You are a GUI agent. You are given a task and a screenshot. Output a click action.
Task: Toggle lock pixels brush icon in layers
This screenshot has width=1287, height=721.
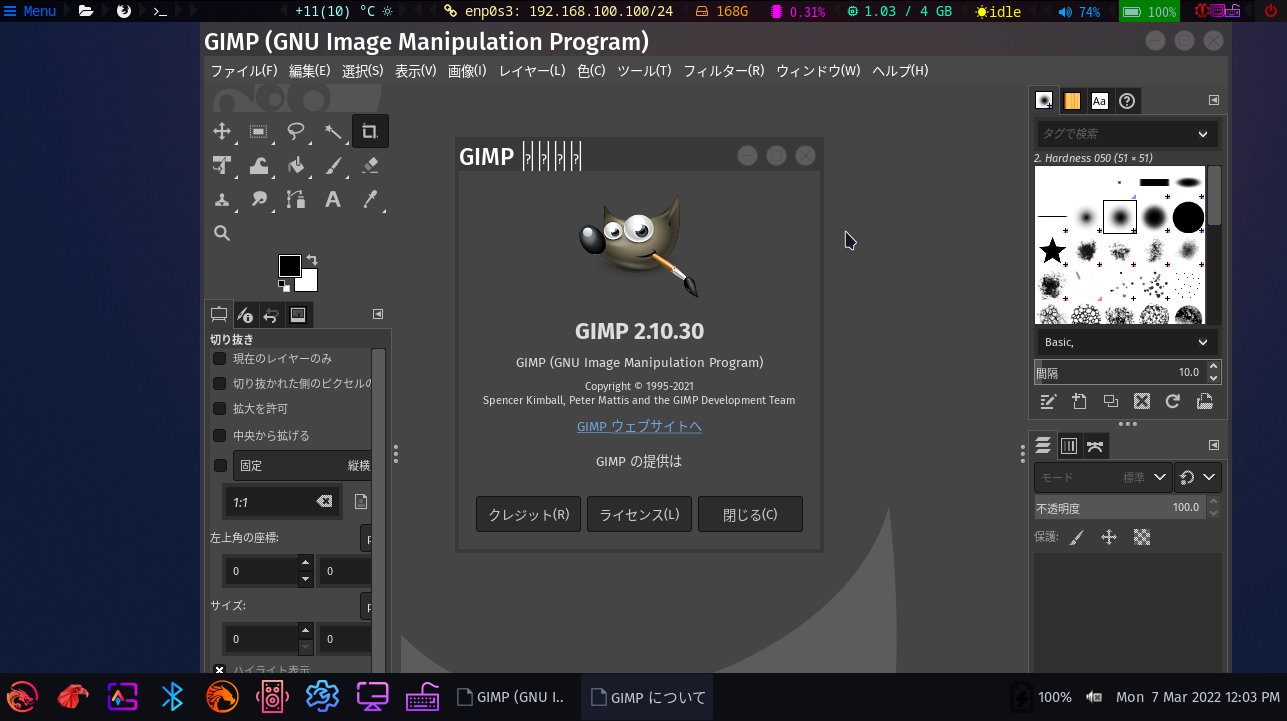click(1076, 537)
